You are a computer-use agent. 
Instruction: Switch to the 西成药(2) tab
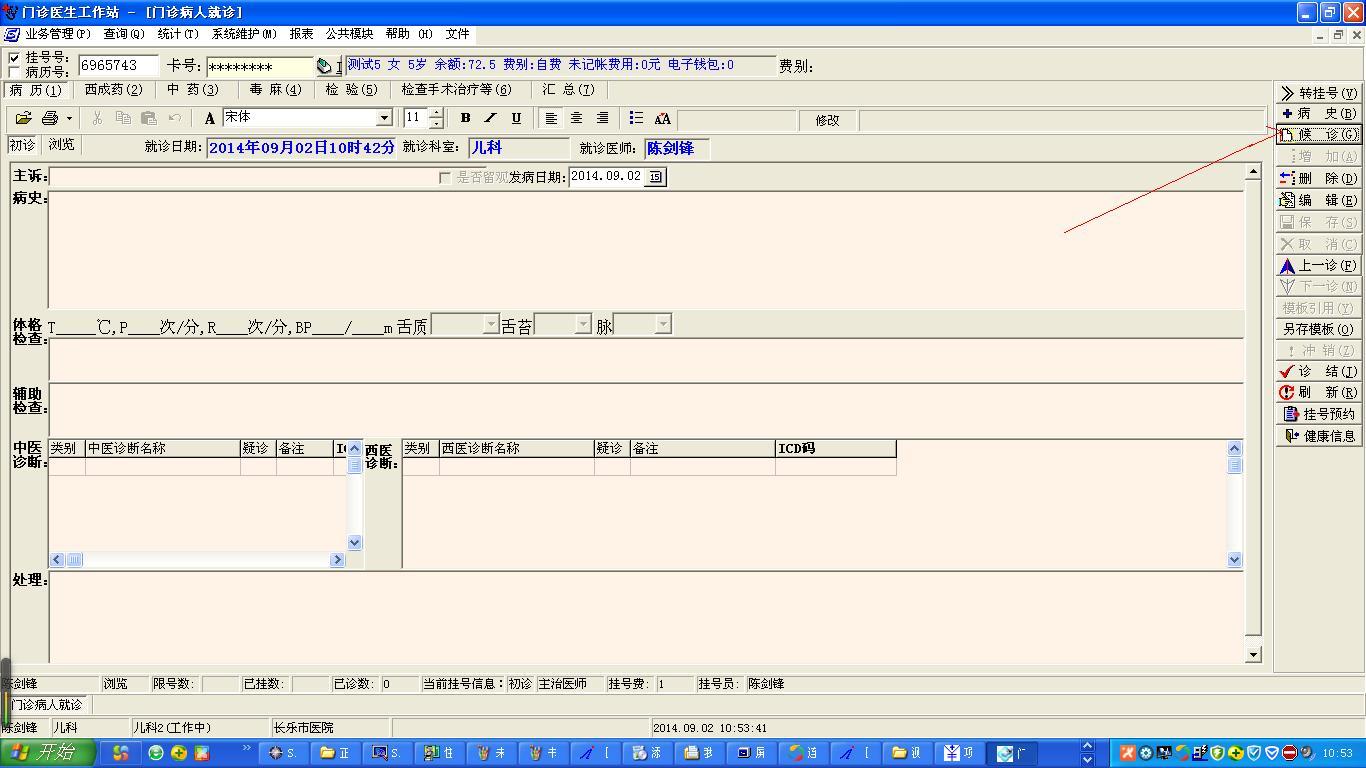point(113,90)
